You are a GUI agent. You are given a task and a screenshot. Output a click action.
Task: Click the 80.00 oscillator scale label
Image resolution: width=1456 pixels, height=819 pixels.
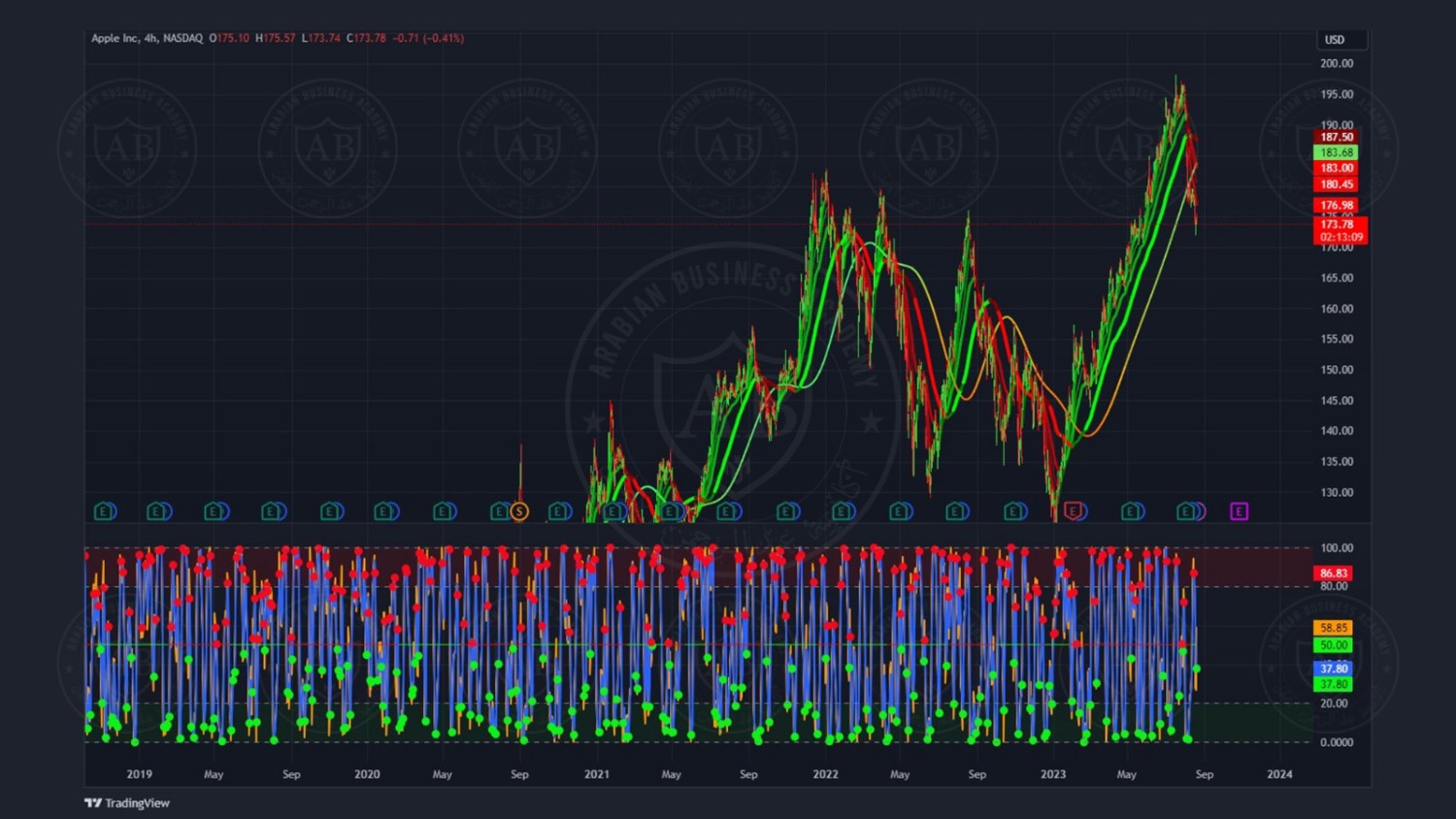(x=1334, y=586)
